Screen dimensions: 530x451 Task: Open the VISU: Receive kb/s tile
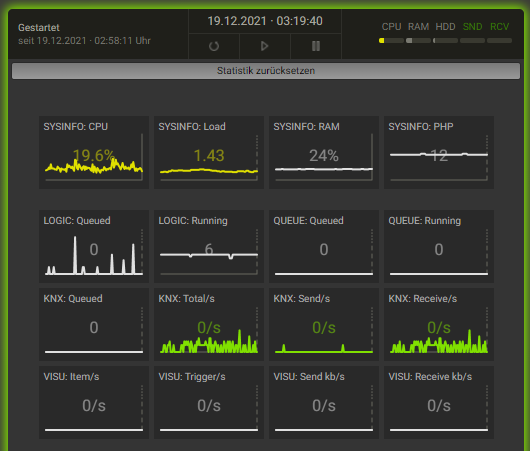tap(439, 403)
